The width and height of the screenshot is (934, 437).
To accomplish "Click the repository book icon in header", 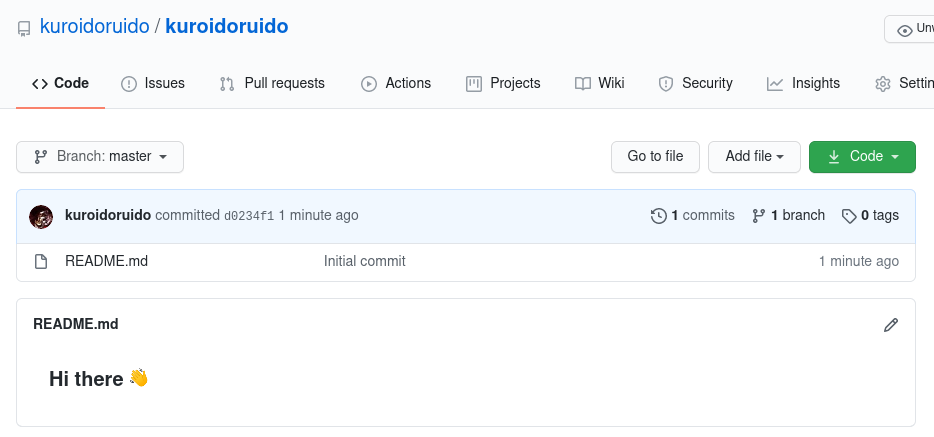I will click(x=24, y=29).
